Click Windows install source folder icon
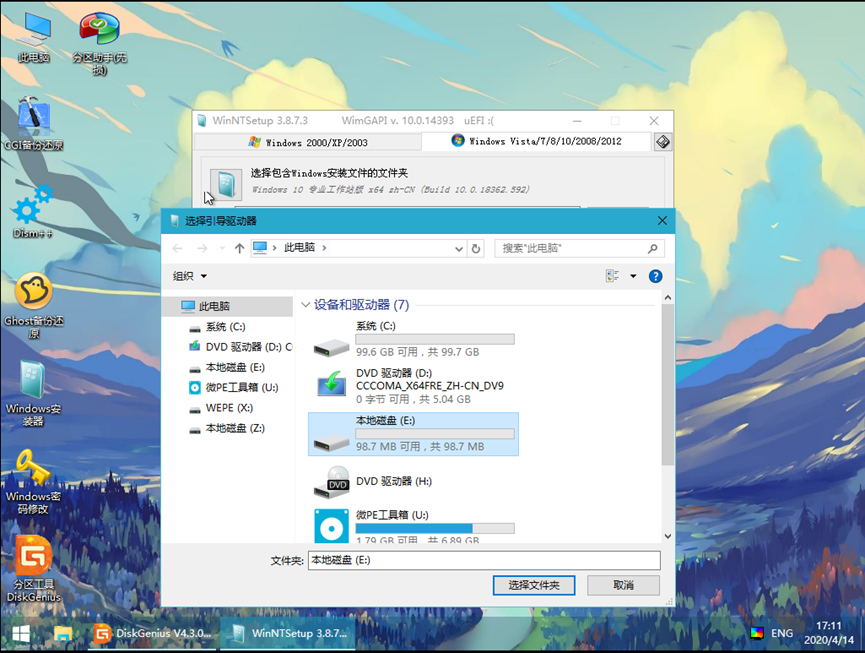865x653 pixels. point(226,184)
